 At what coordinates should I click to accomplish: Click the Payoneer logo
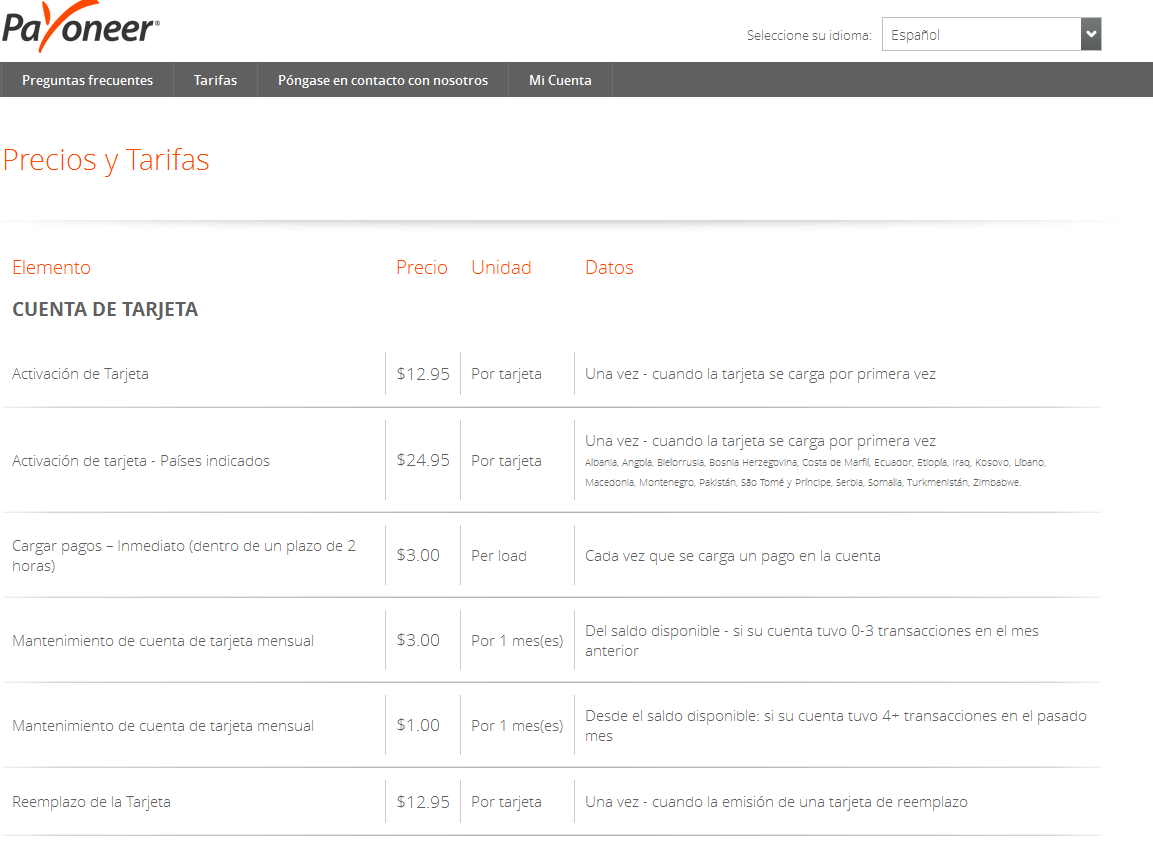[x=81, y=28]
